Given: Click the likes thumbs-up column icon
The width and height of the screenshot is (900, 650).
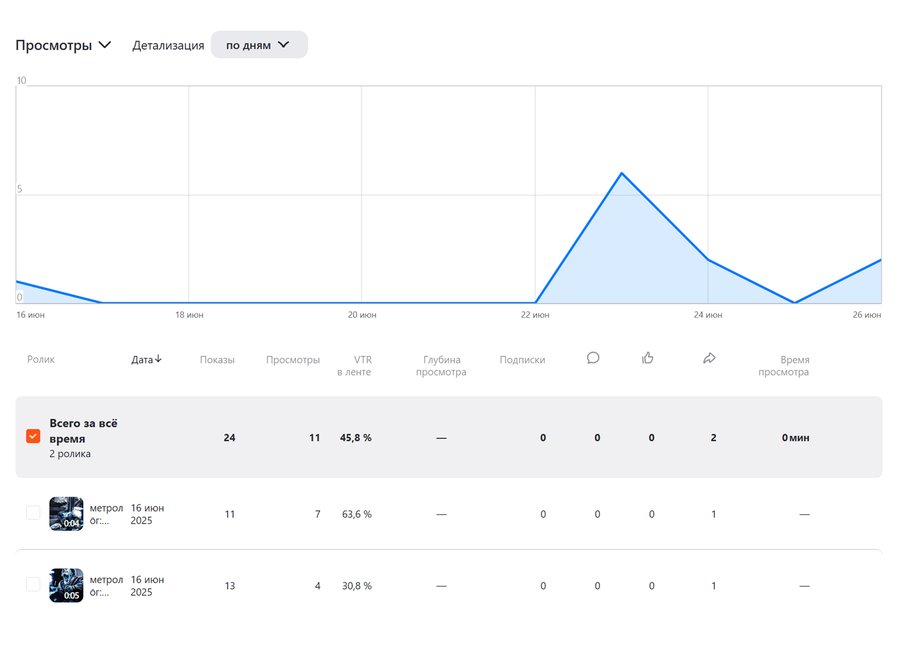Looking at the screenshot, I should (x=648, y=358).
